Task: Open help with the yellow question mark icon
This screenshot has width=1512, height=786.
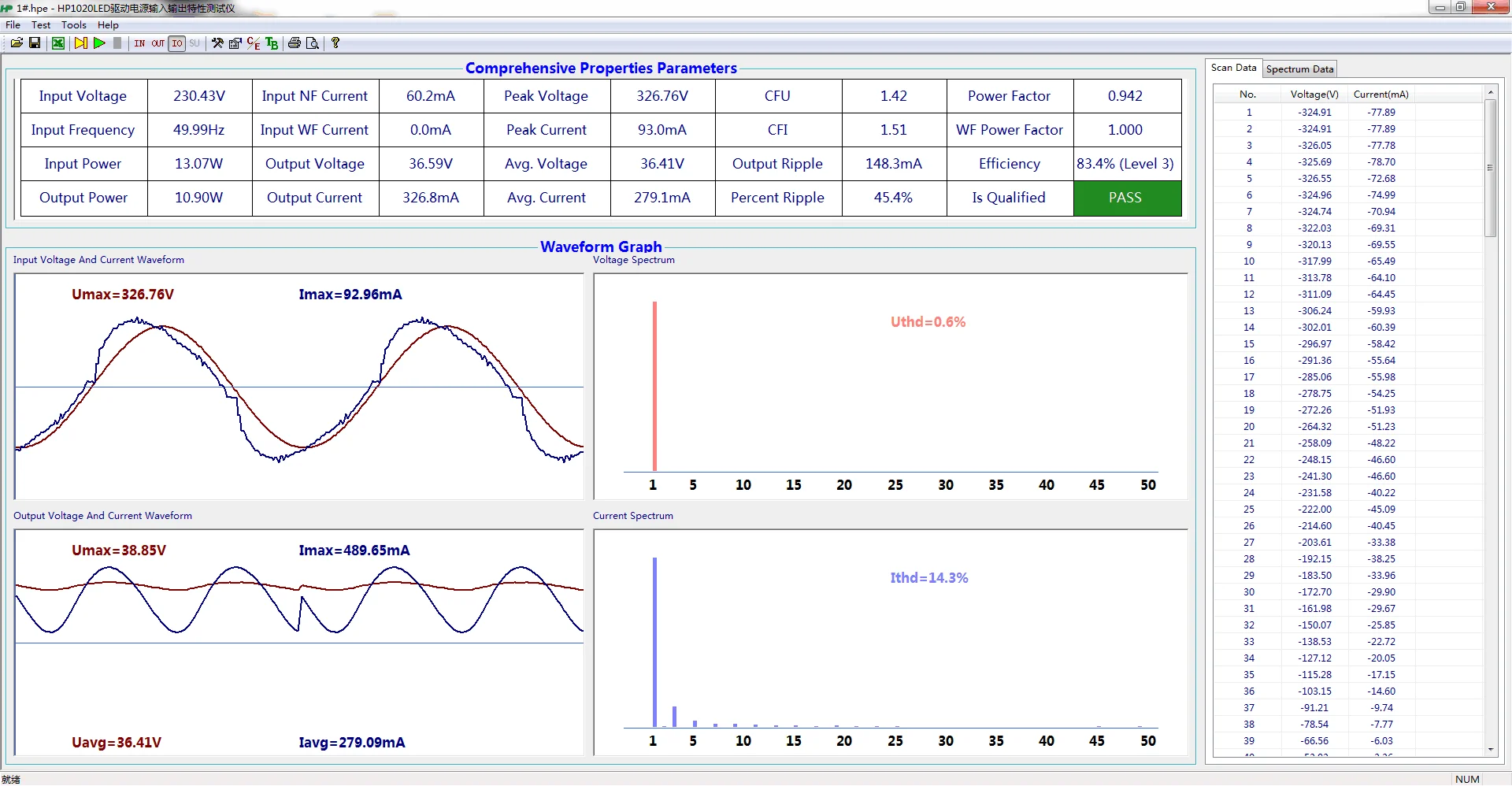Action: pos(335,43)
